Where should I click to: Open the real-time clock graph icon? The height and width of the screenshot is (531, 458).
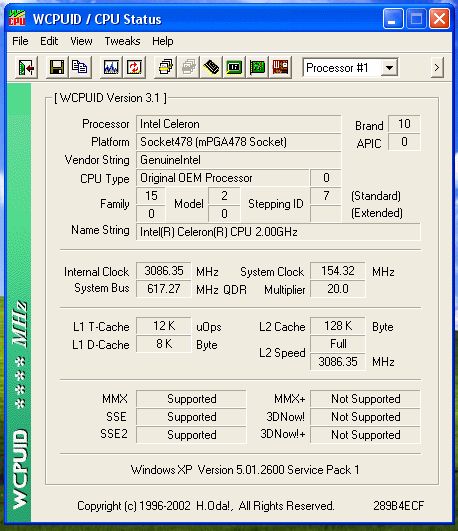coord(111,67)
